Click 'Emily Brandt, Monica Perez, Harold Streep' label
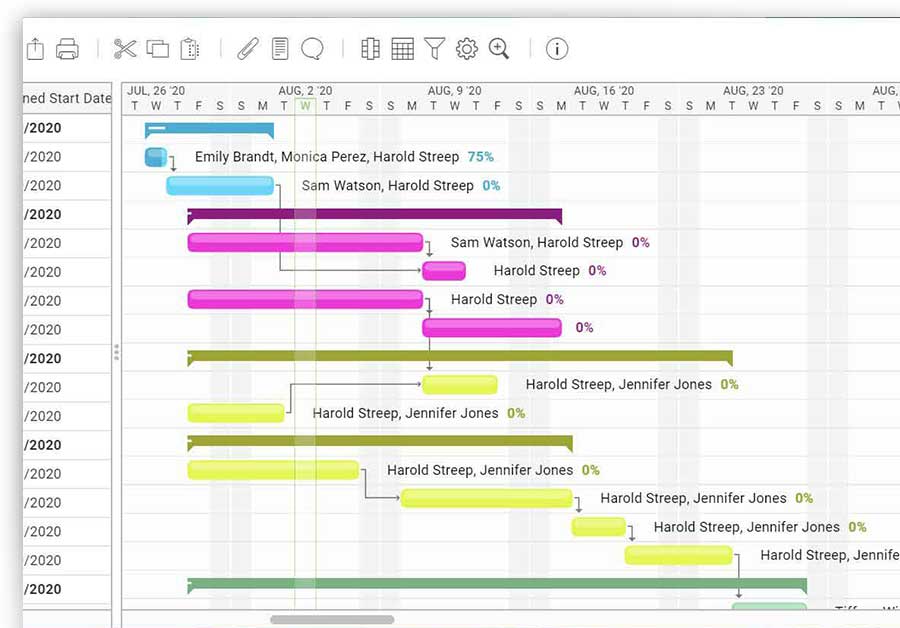Screen dimensions: 900x628 click(x=327, y=157)
